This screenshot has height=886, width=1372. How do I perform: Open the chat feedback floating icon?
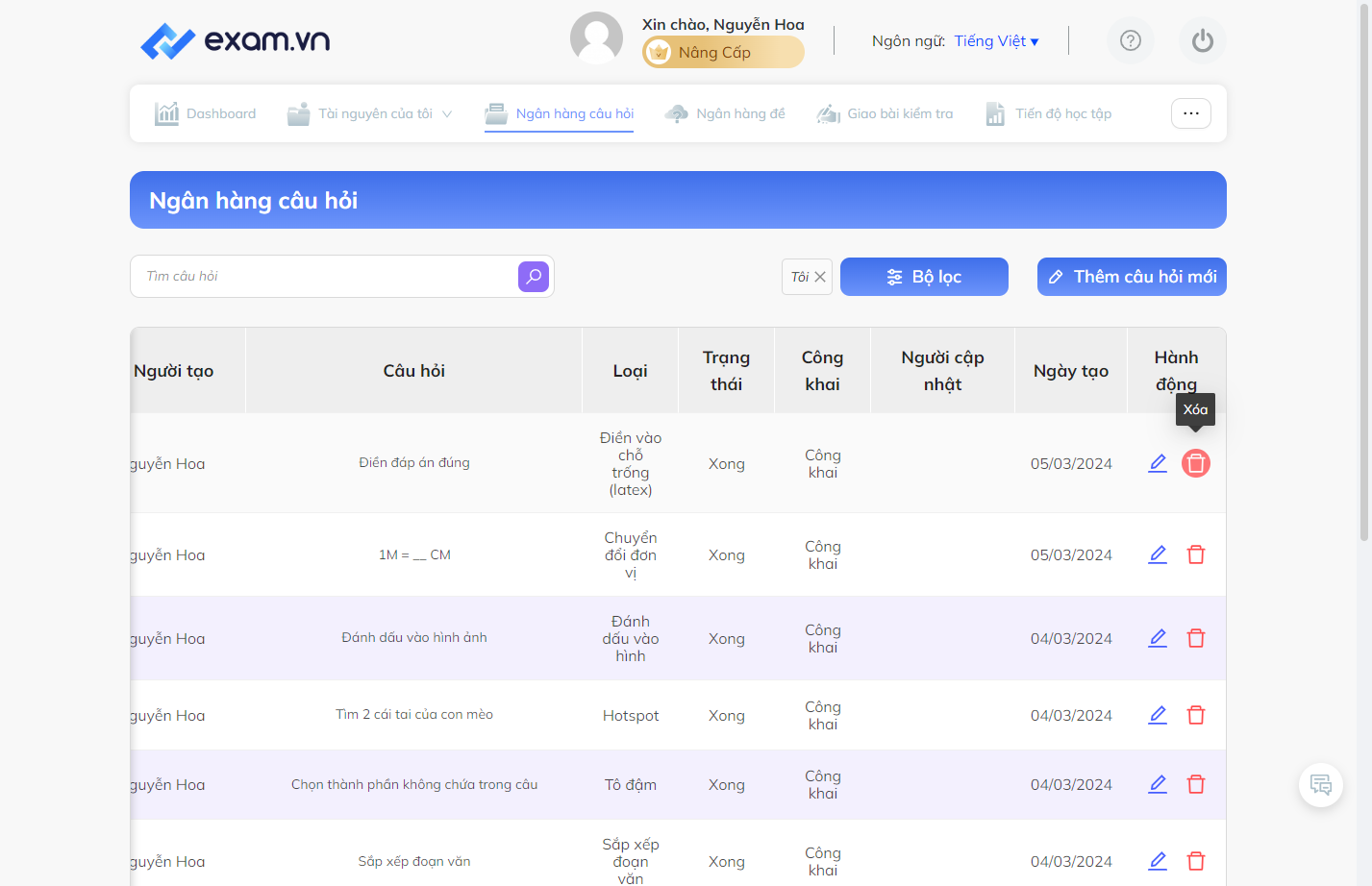(1321, 785)
